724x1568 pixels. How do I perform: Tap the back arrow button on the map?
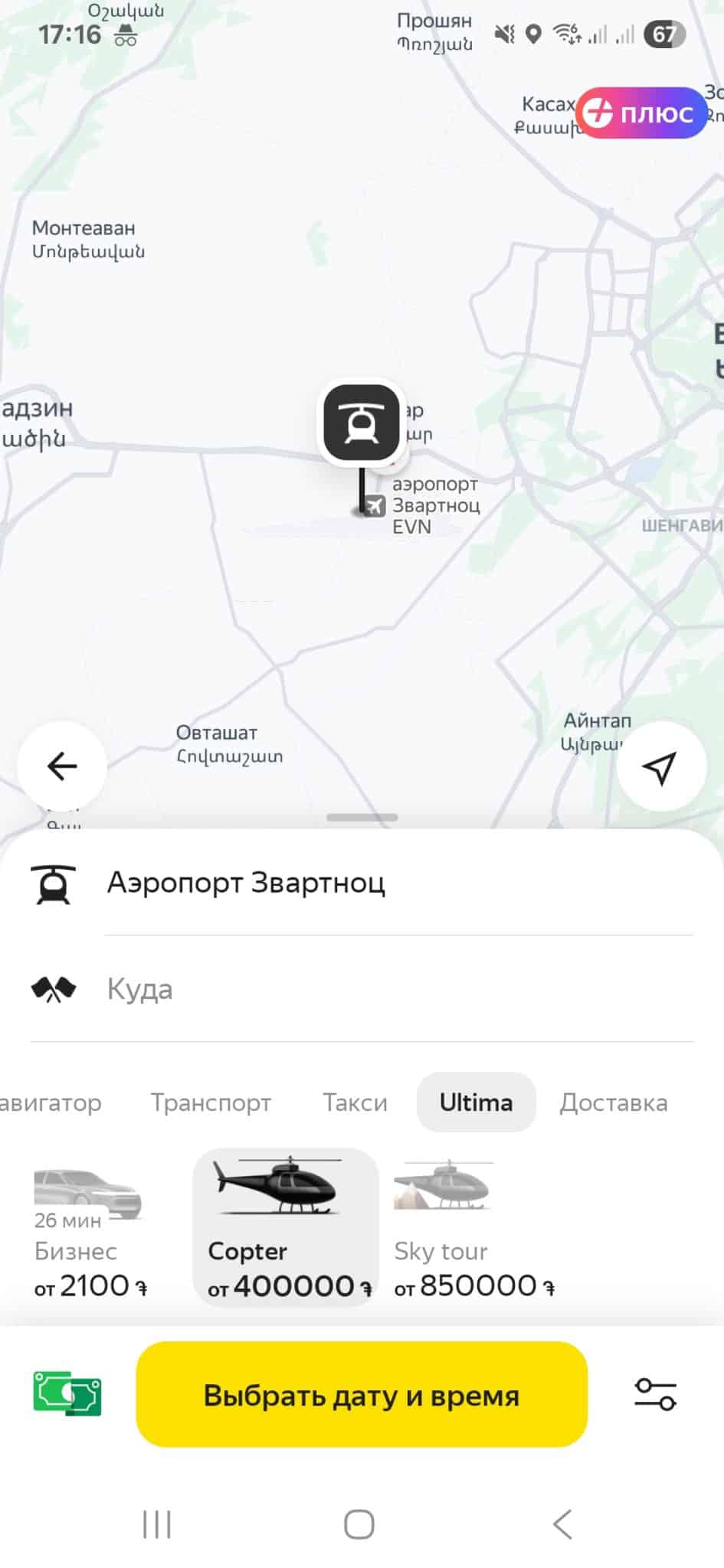pyautogui.click(x=62, y=766)
